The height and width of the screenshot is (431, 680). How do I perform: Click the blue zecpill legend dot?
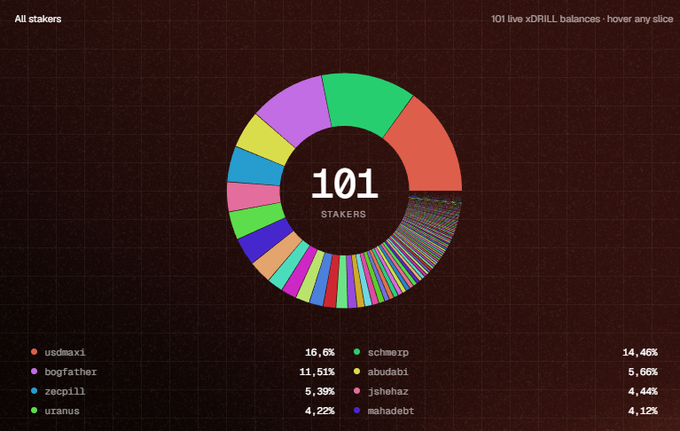[x=34, y=391]
